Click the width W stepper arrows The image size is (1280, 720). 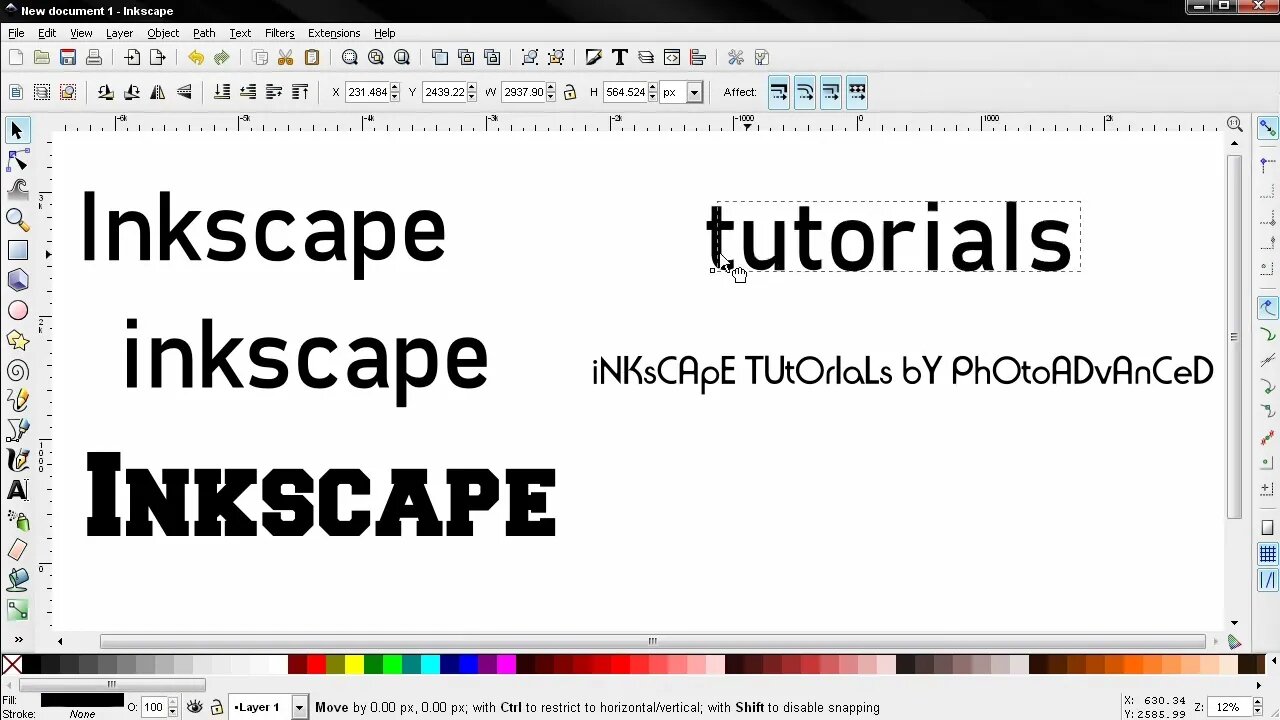tap(551, 92)
